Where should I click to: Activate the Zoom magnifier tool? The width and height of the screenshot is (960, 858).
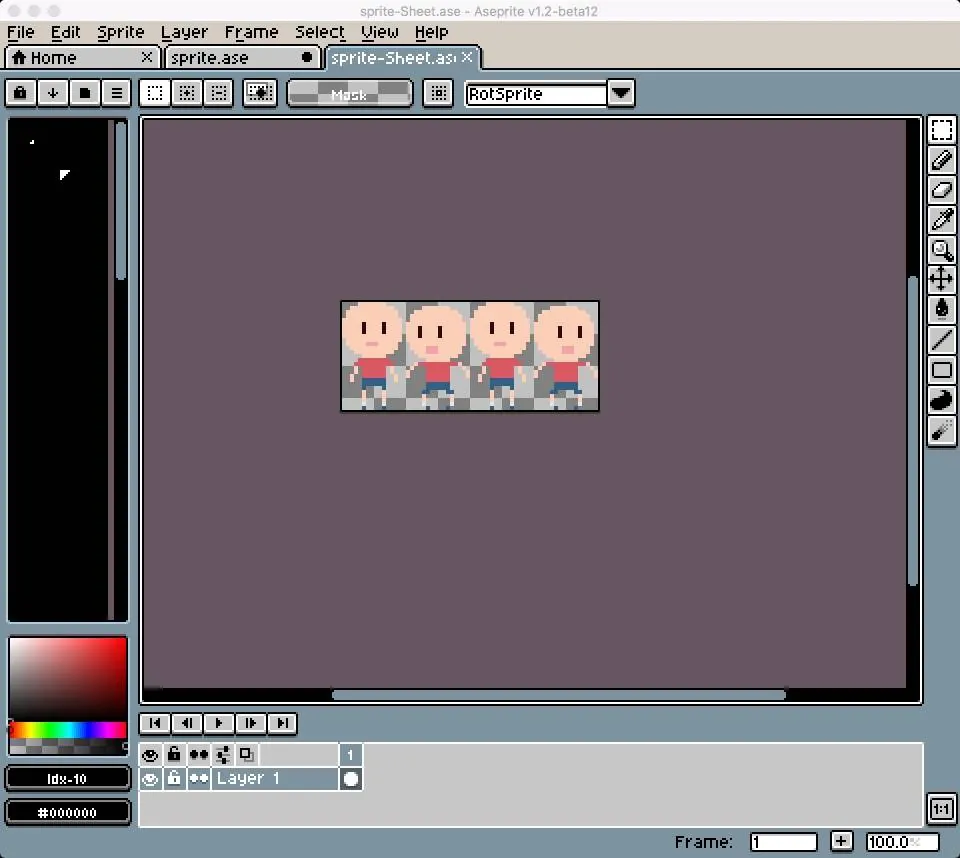(x=942, y=249)
